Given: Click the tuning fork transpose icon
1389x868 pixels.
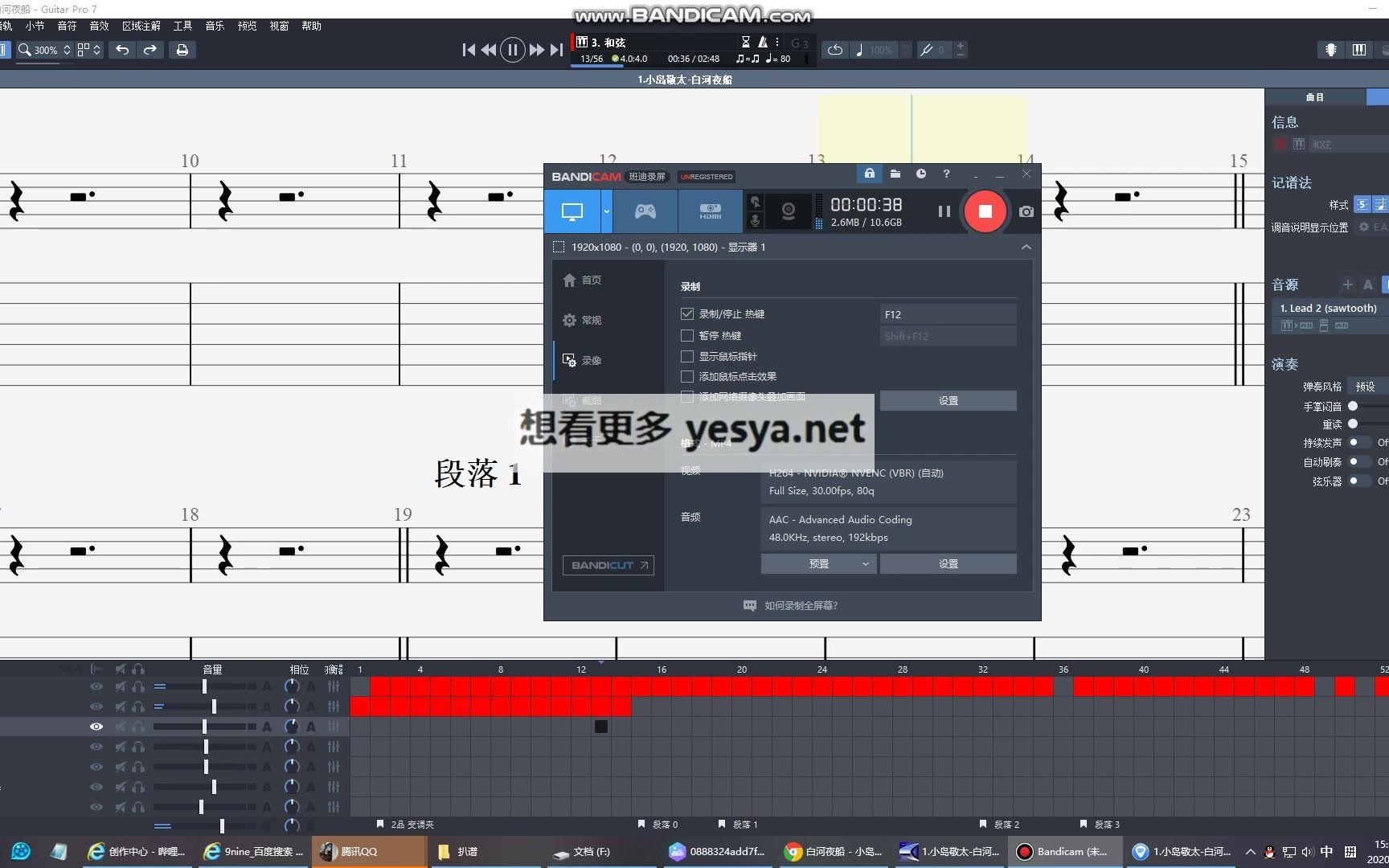Looking at the screenshot, I should [927, 50].
